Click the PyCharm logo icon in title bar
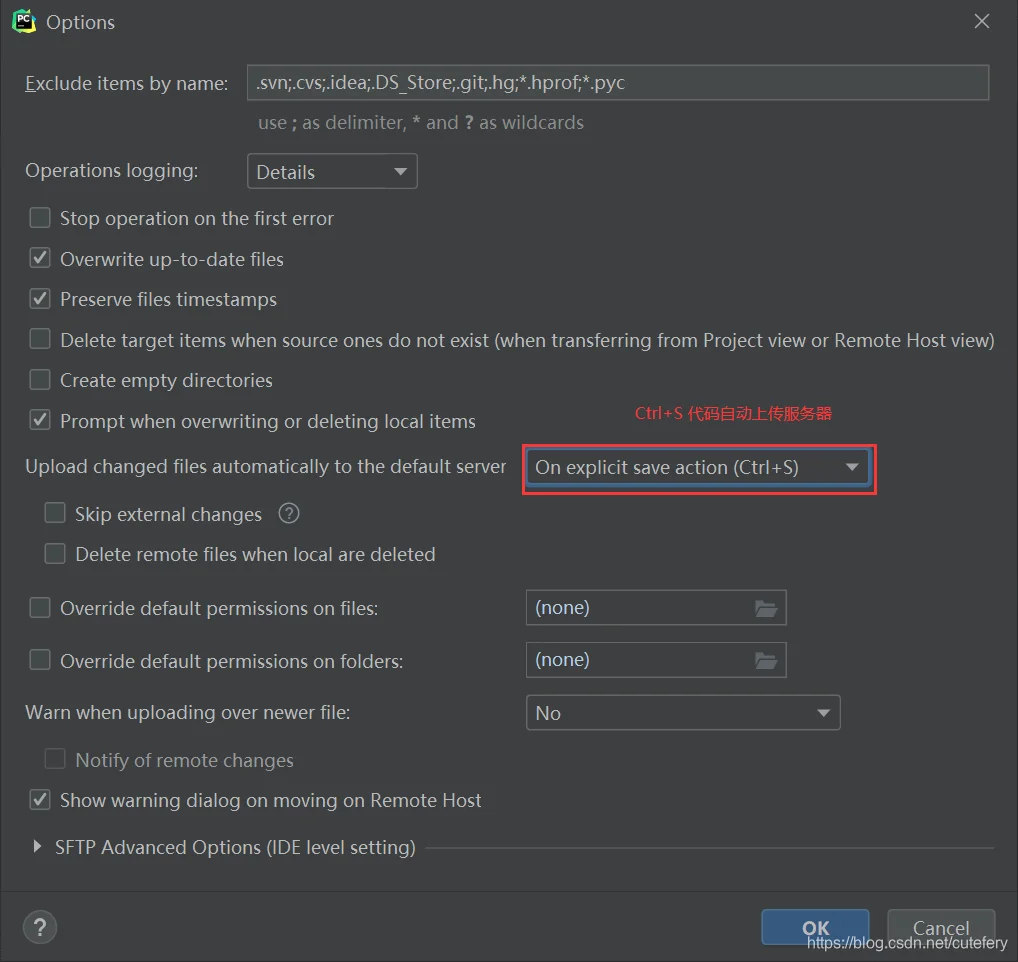This screenshot has width=1018, height=962. pos(24,21)
